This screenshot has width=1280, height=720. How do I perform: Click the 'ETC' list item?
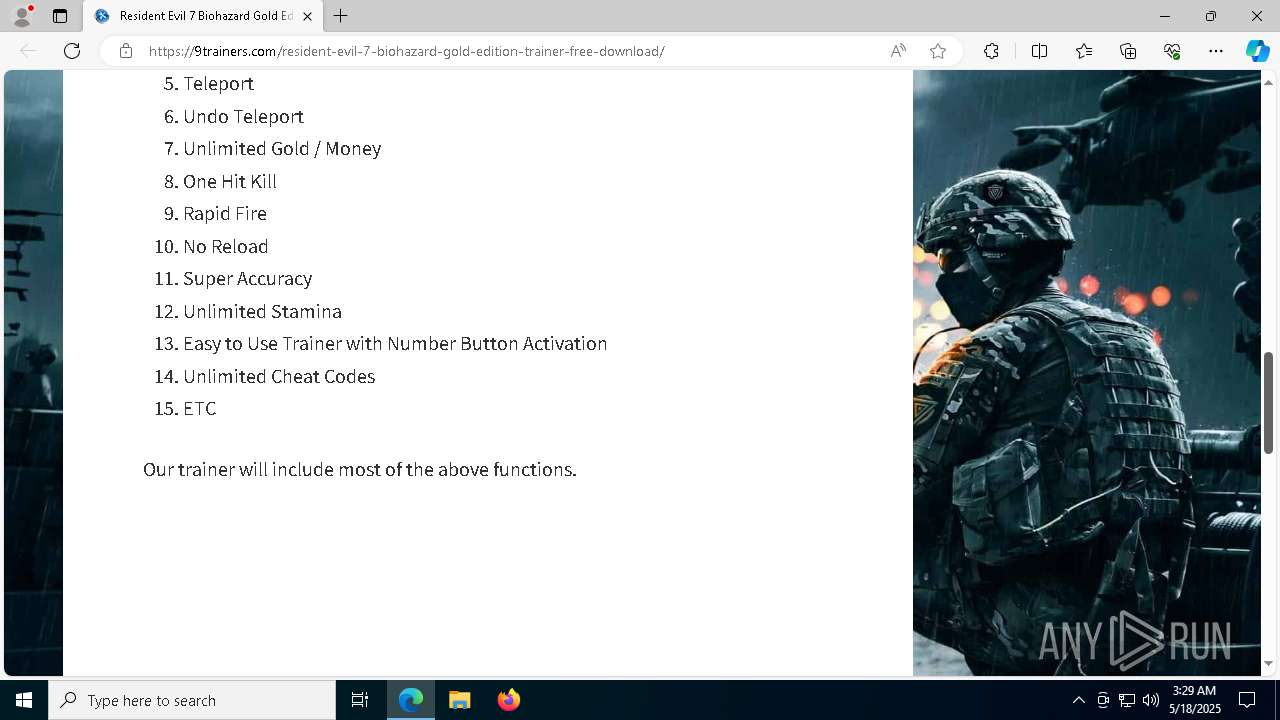[200, 409]
